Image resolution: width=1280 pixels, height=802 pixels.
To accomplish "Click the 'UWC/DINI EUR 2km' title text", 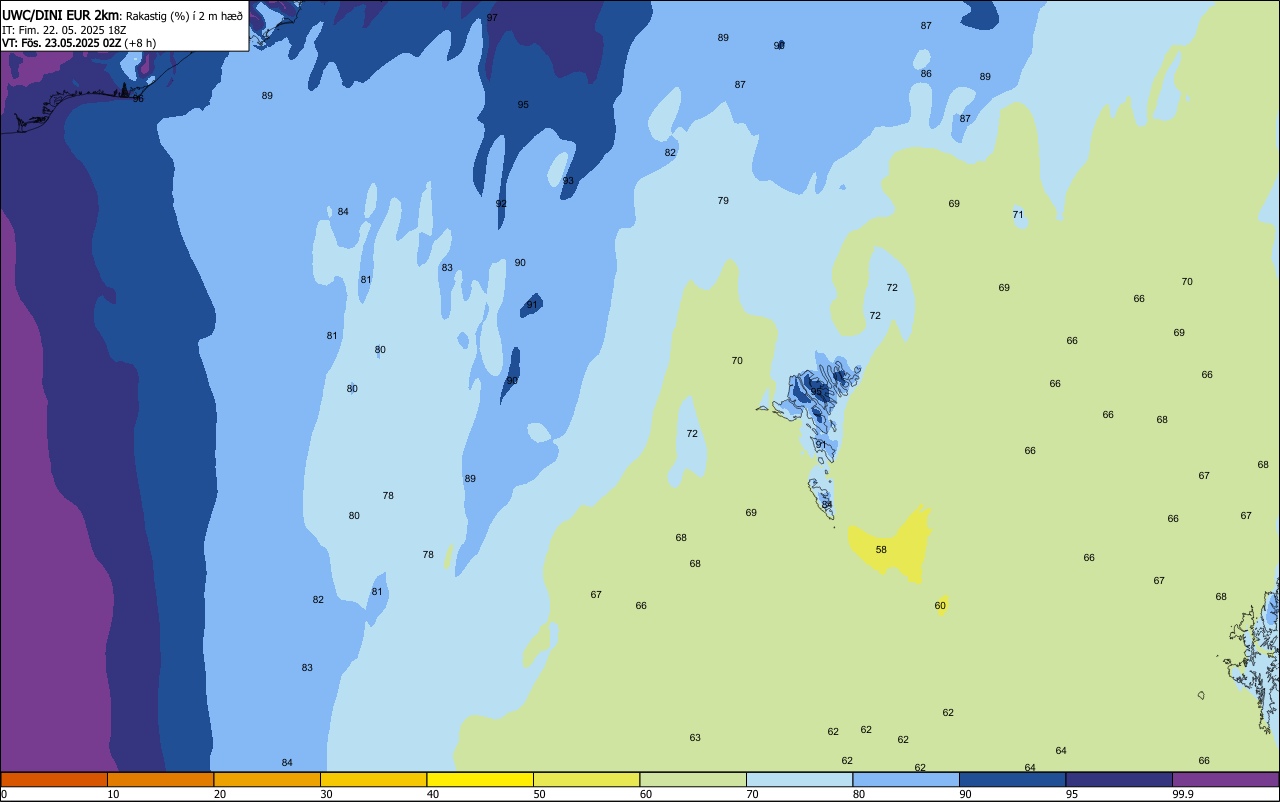I will pyautogui.click(x=60, y=15).
